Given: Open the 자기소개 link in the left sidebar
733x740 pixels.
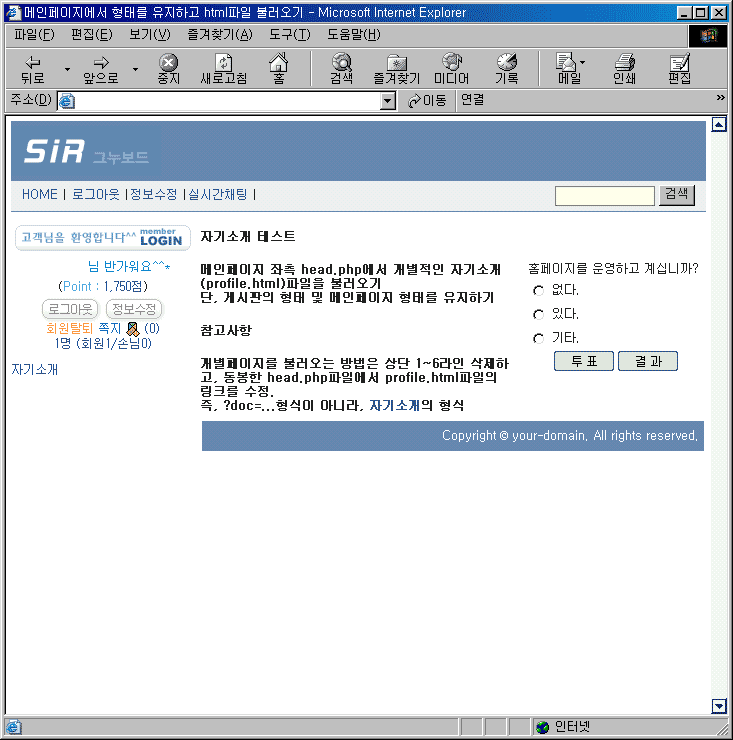Looking at the screenshot, I should click(x=35, y=369).
